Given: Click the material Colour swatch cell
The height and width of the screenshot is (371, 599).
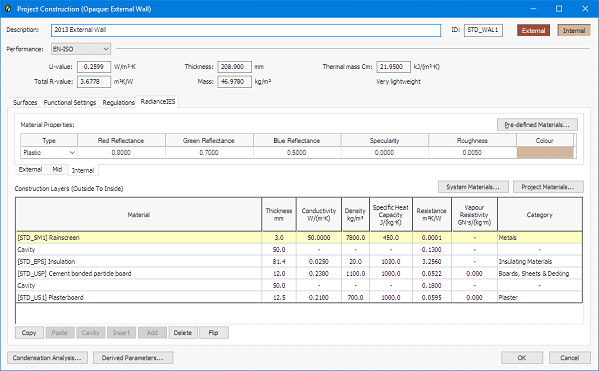Looking at the screenshot, I should pyautogui.click(x=545, y=152).
